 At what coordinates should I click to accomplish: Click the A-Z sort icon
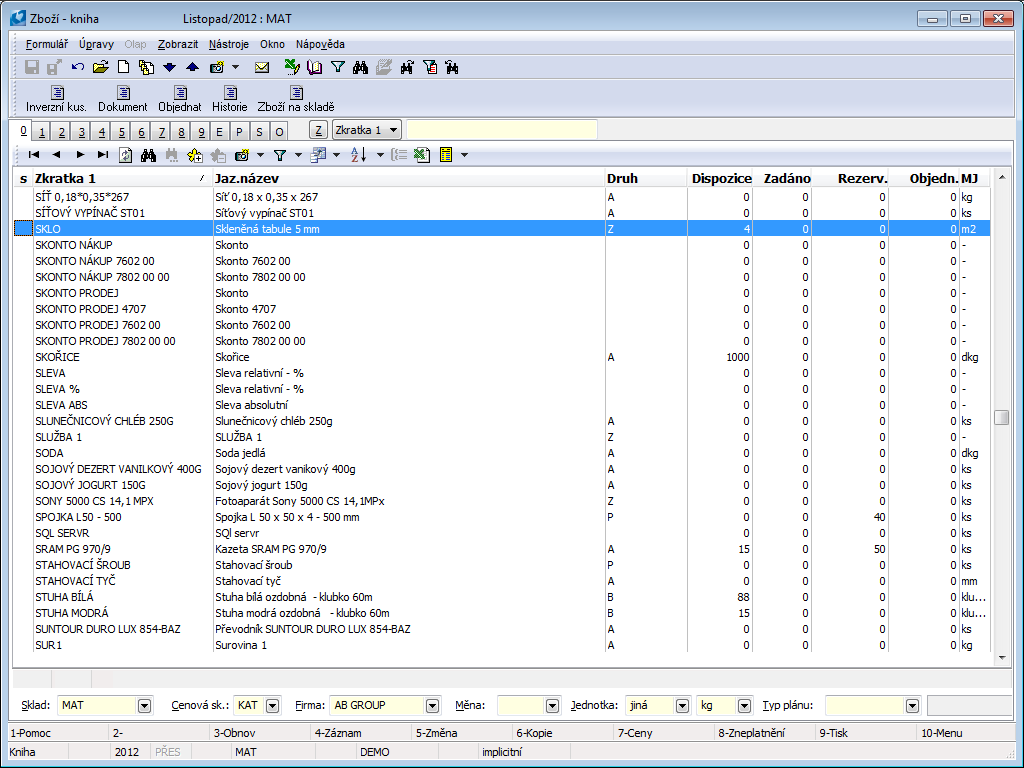(x=358, y=155)
